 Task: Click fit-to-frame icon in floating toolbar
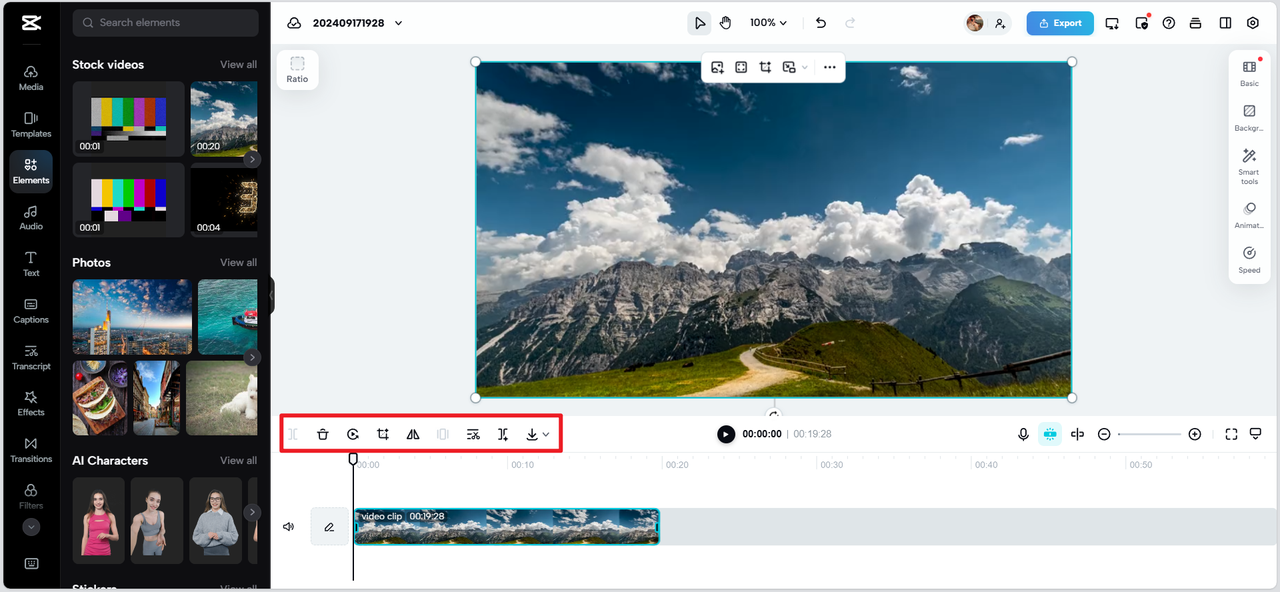tap(741, 67)
